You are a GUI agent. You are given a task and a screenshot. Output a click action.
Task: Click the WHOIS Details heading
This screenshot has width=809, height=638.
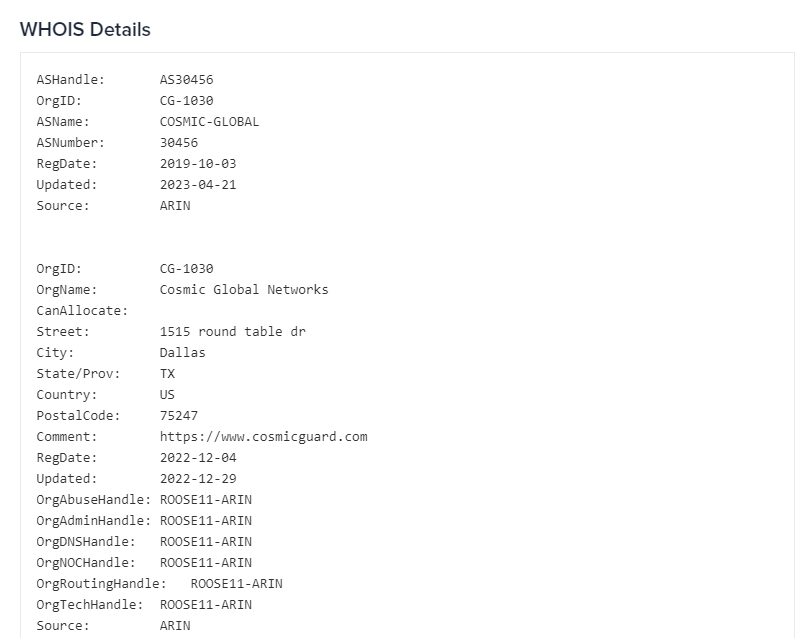tap(85, 29)
